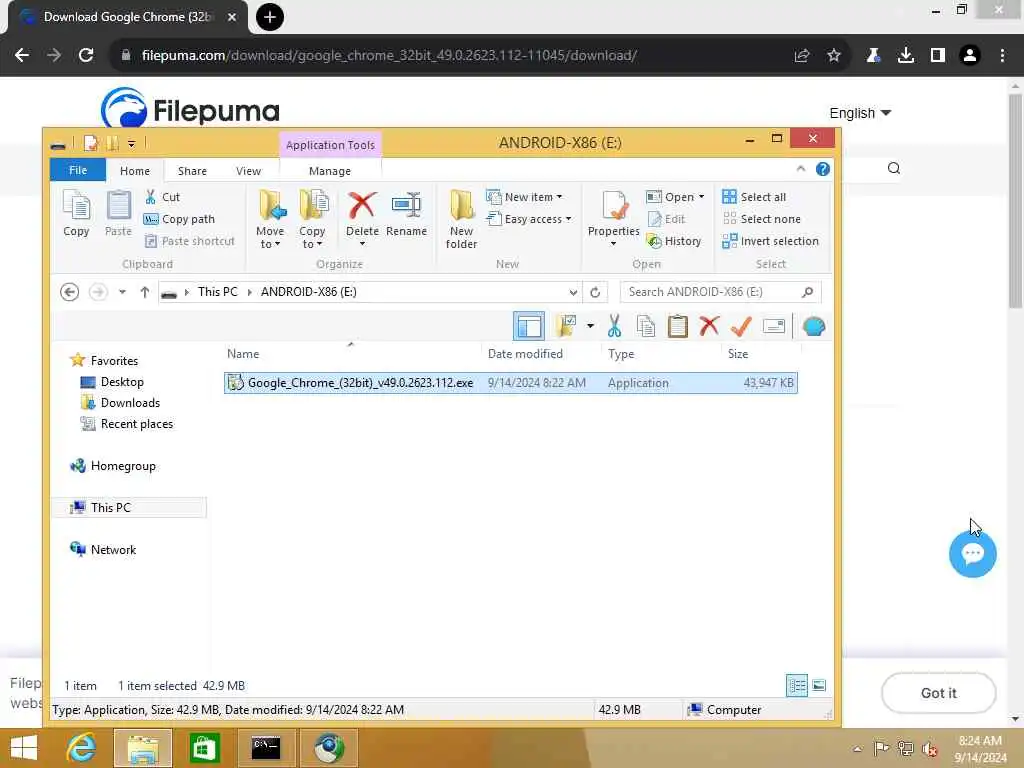
Task: Select Google_Chrome_(32bit)_v49.0.2623.112.exe file
Action: click(x=510, y=383)
